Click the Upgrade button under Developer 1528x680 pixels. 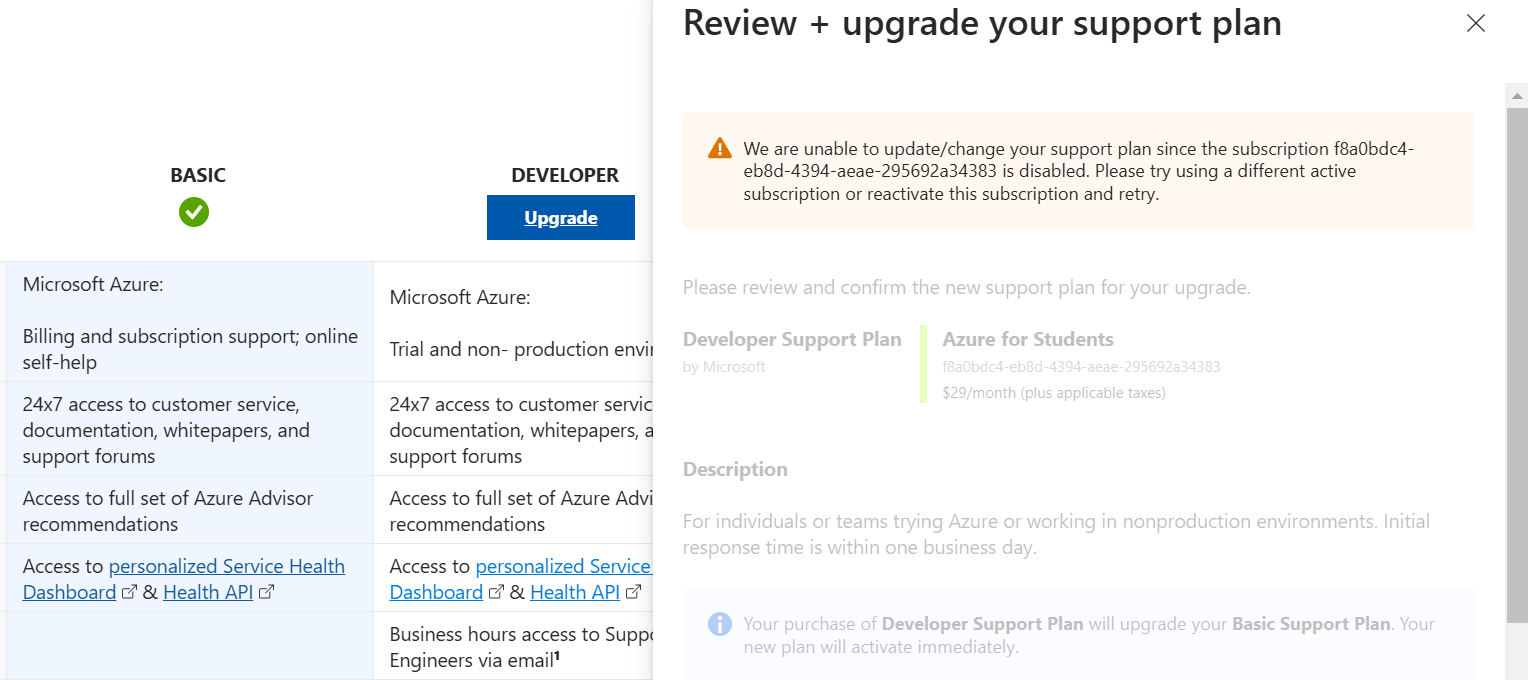click(561, 217)
